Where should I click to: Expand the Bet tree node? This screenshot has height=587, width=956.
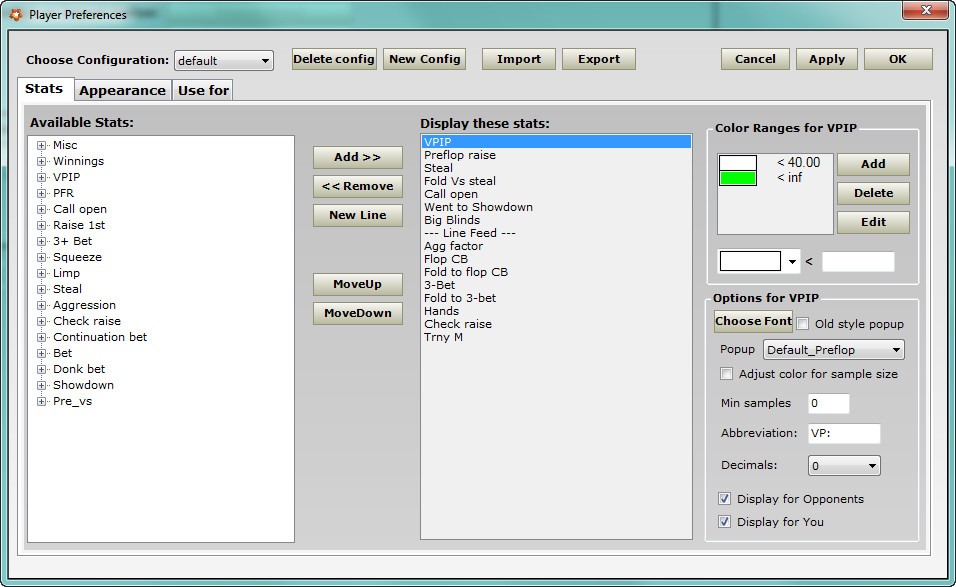(x=41, y=353)
